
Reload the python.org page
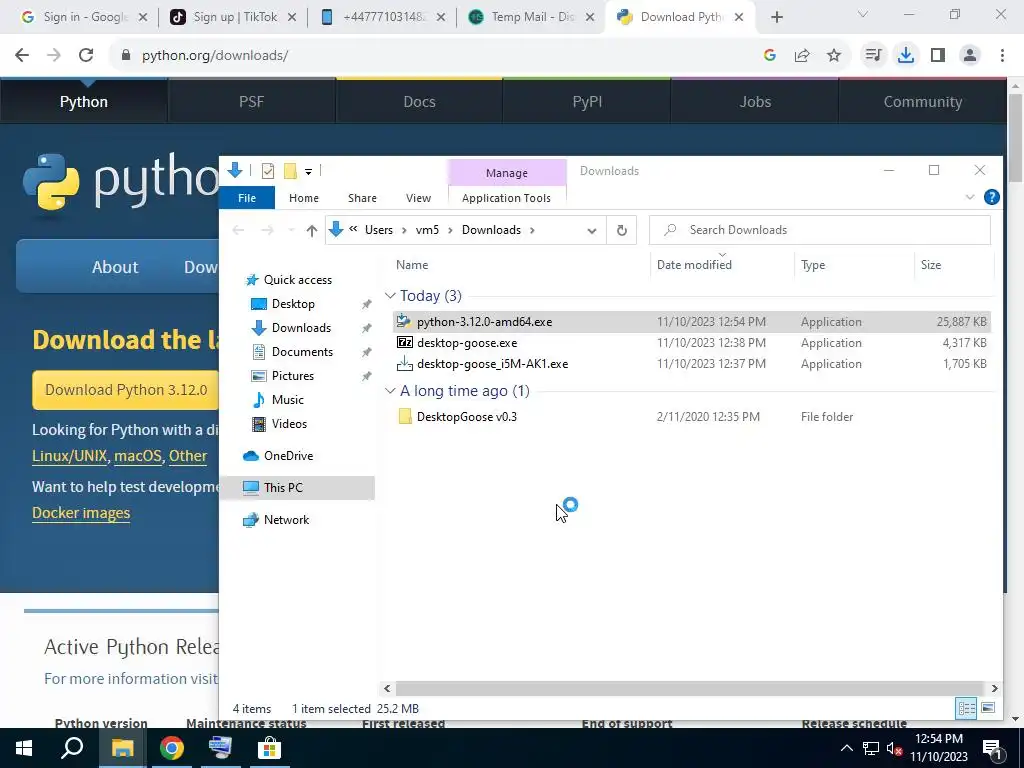86,56
